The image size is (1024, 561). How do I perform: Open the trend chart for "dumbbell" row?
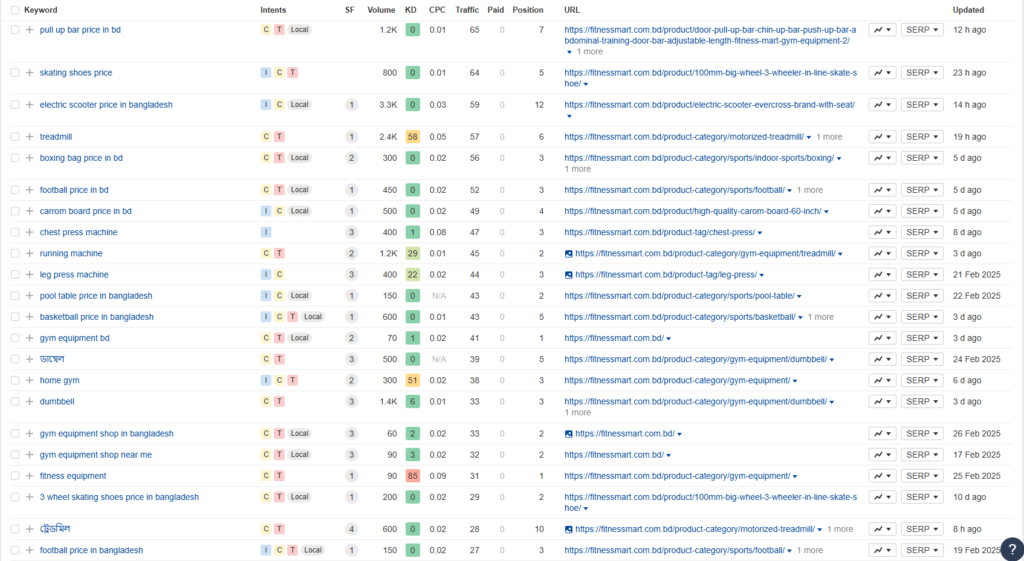[881, 402]
